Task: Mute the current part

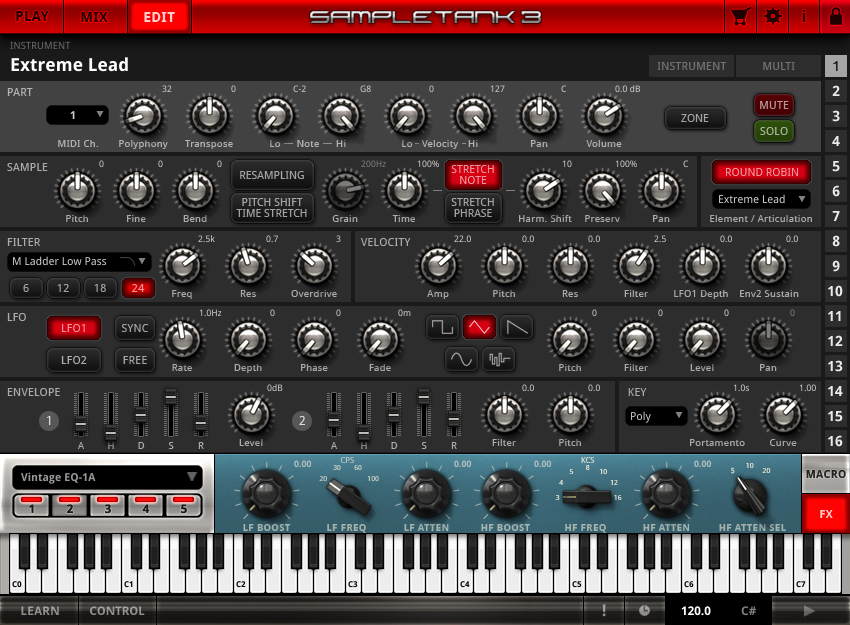Action: tap(773, 105)
